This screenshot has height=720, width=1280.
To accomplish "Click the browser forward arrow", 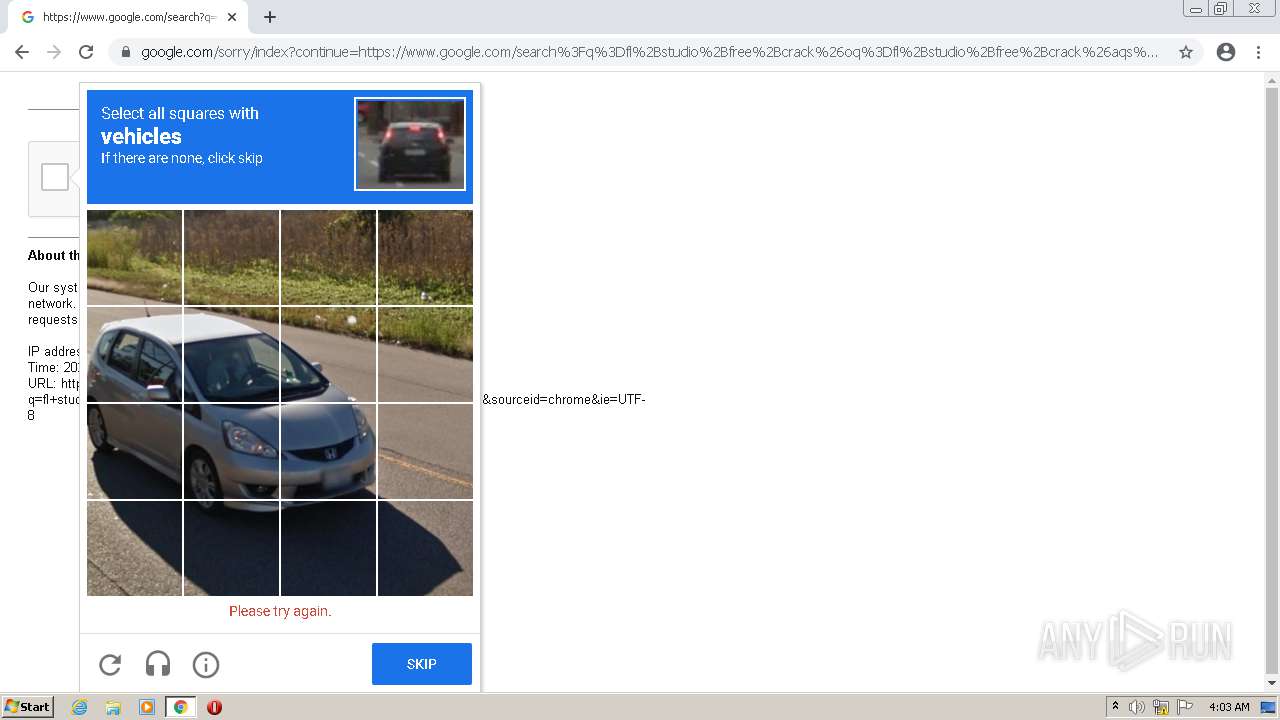I will click(54, 52).
